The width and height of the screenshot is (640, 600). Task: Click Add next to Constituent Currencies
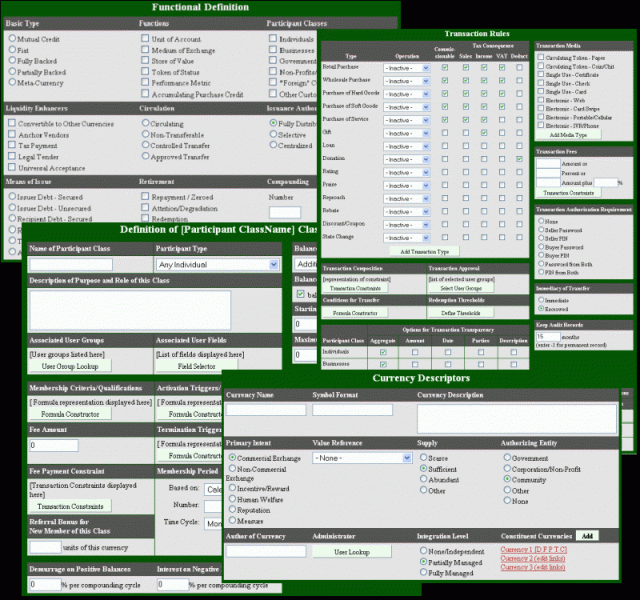(587, 536)
